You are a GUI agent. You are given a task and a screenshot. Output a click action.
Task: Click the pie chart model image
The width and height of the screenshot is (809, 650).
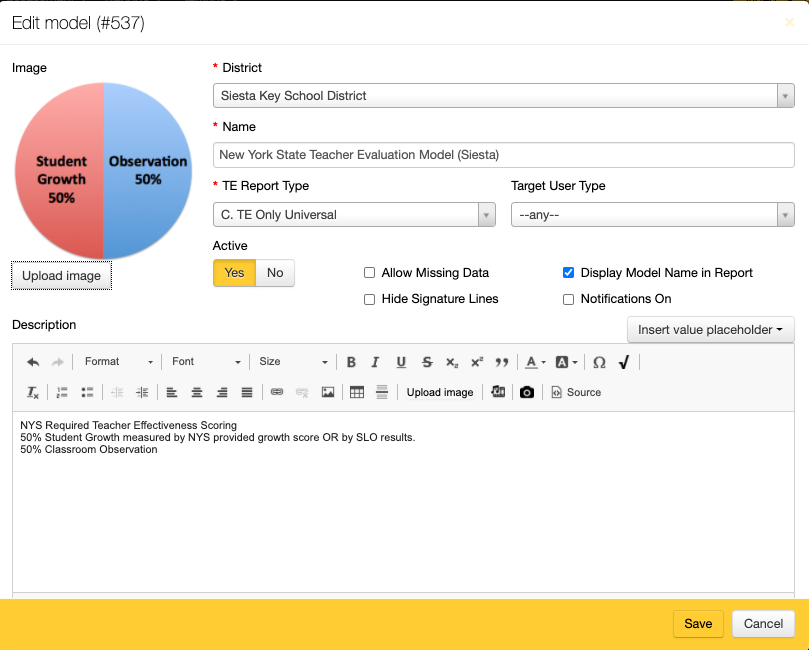point(103,171)
